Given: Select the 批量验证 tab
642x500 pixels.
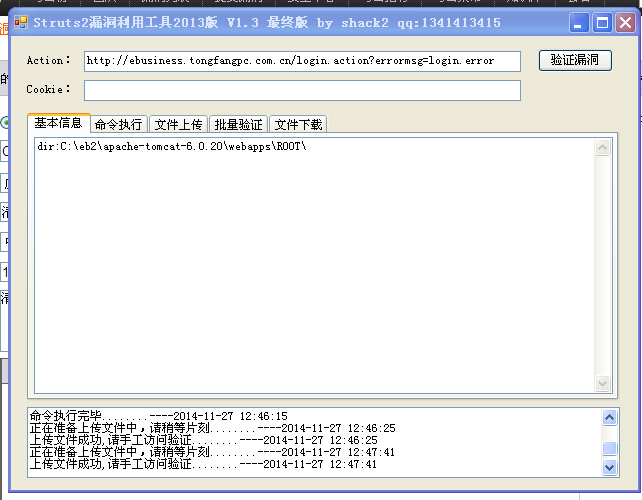Looking at the screenshot, I should click(238, 124).
